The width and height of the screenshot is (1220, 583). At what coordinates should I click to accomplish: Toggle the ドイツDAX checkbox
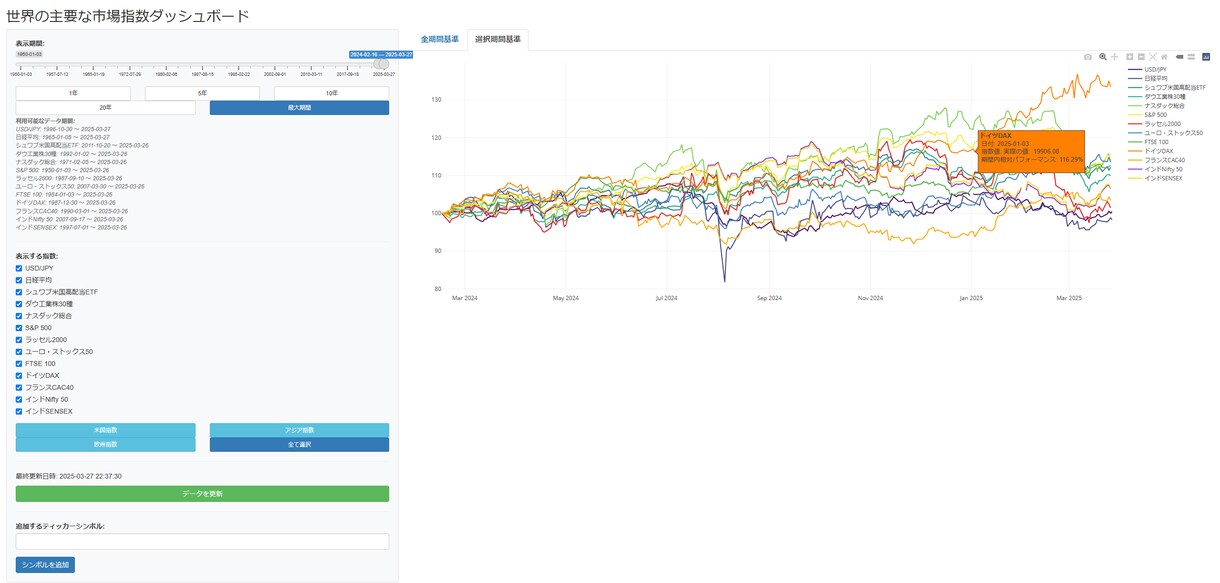click(19, 375)
